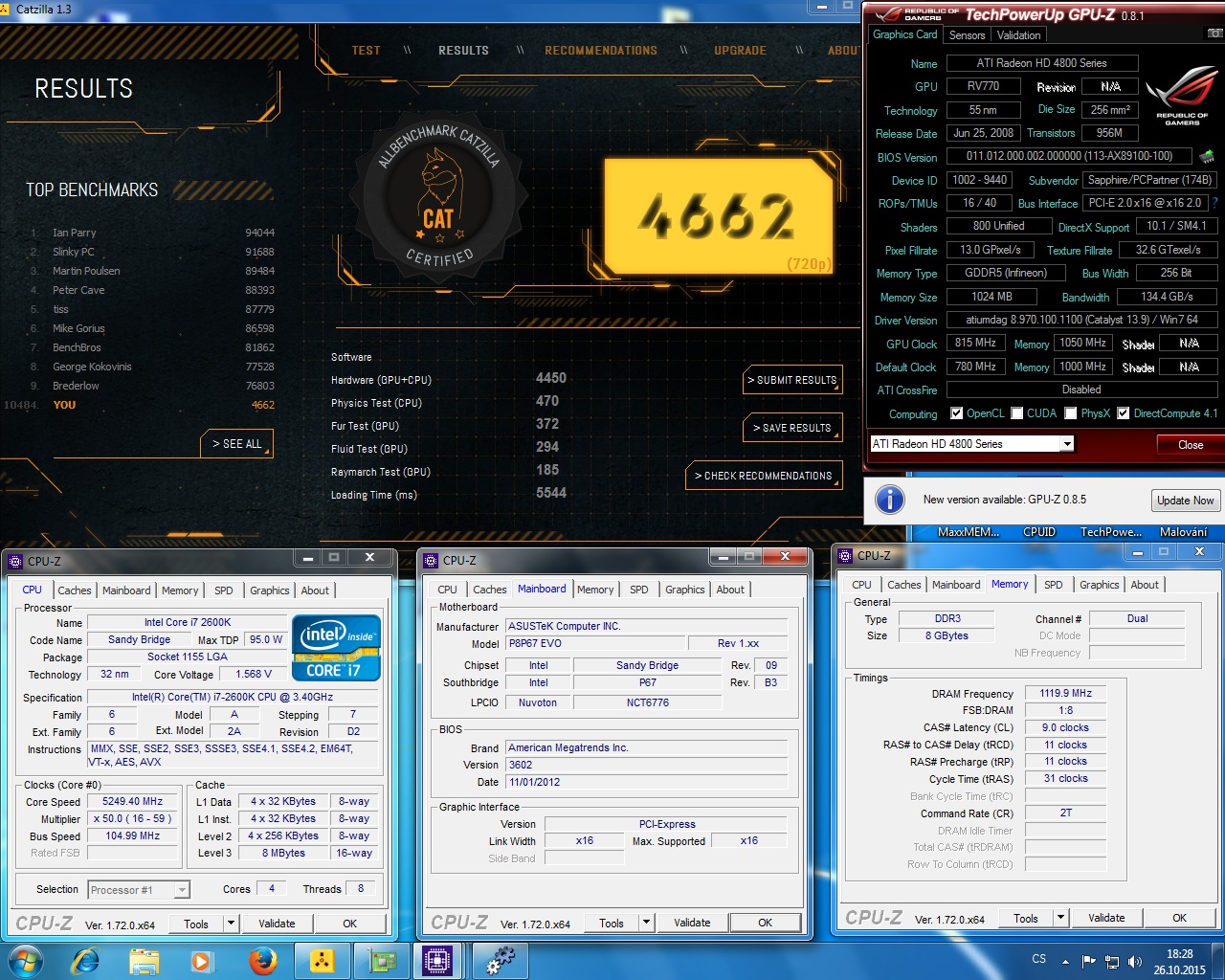Viewport: 1225px width, 980px height.
Task: Click the SAVE RESULTS button
Action: click(x=792, y=428)
